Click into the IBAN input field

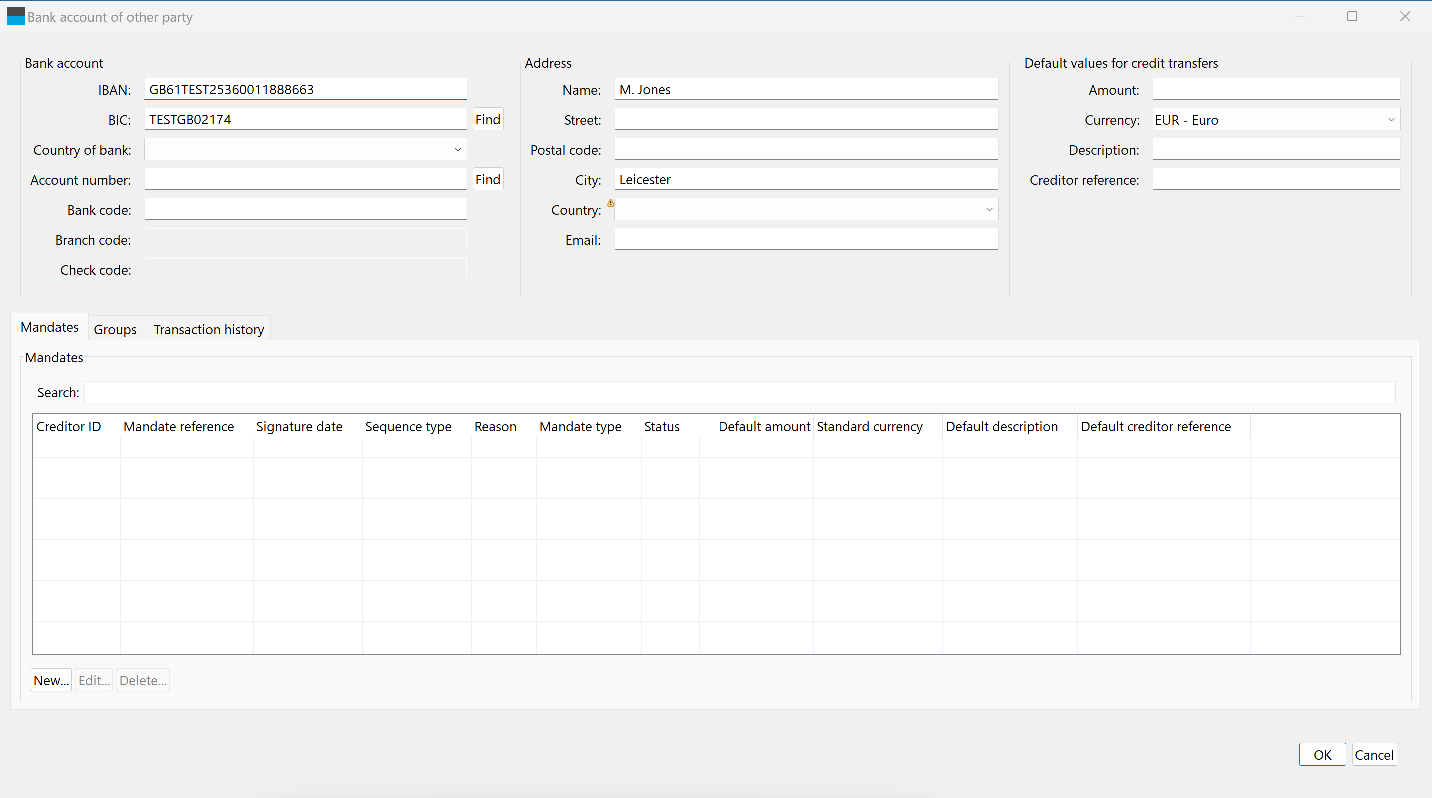[305, 90]
